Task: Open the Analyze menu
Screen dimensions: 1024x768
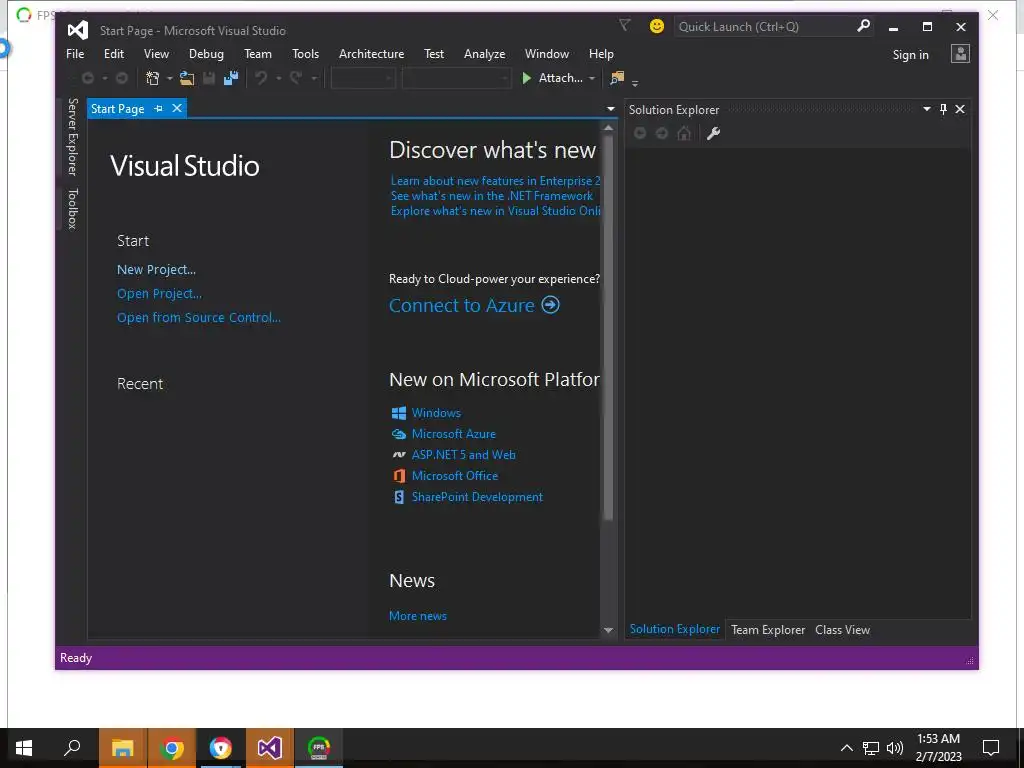Action: tap(484, 54)
